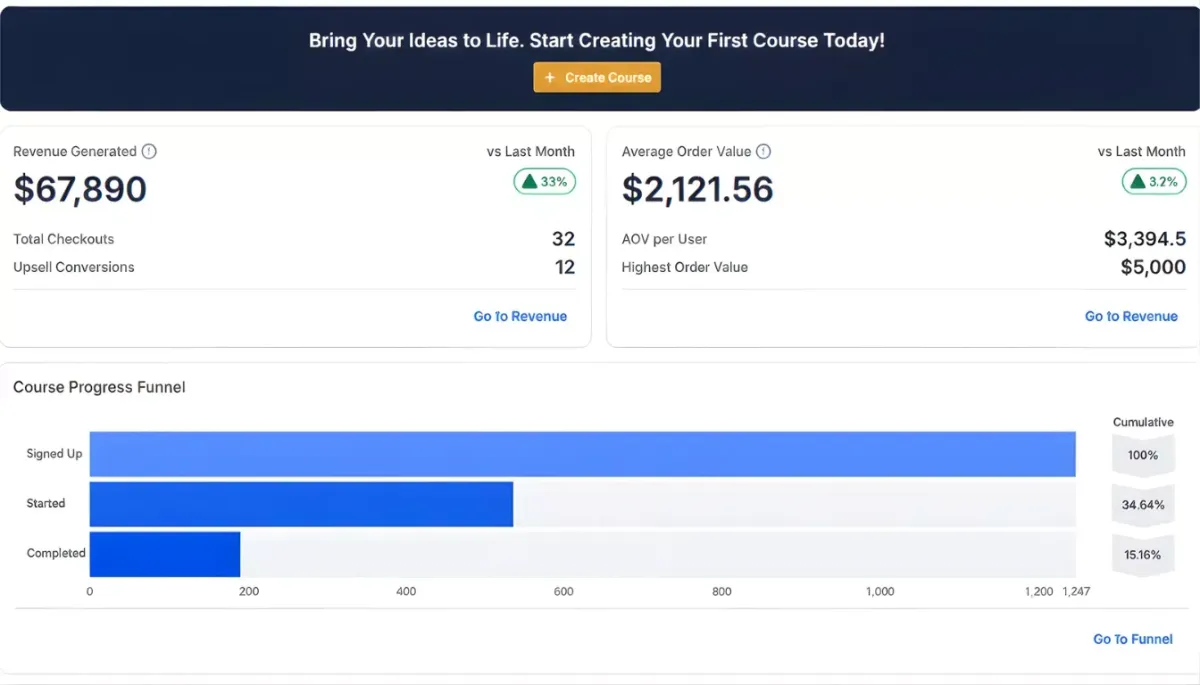Screen dimensions: 1200x685
Task: Click the Total Checkouts value 32
Action: coord(563,239)
